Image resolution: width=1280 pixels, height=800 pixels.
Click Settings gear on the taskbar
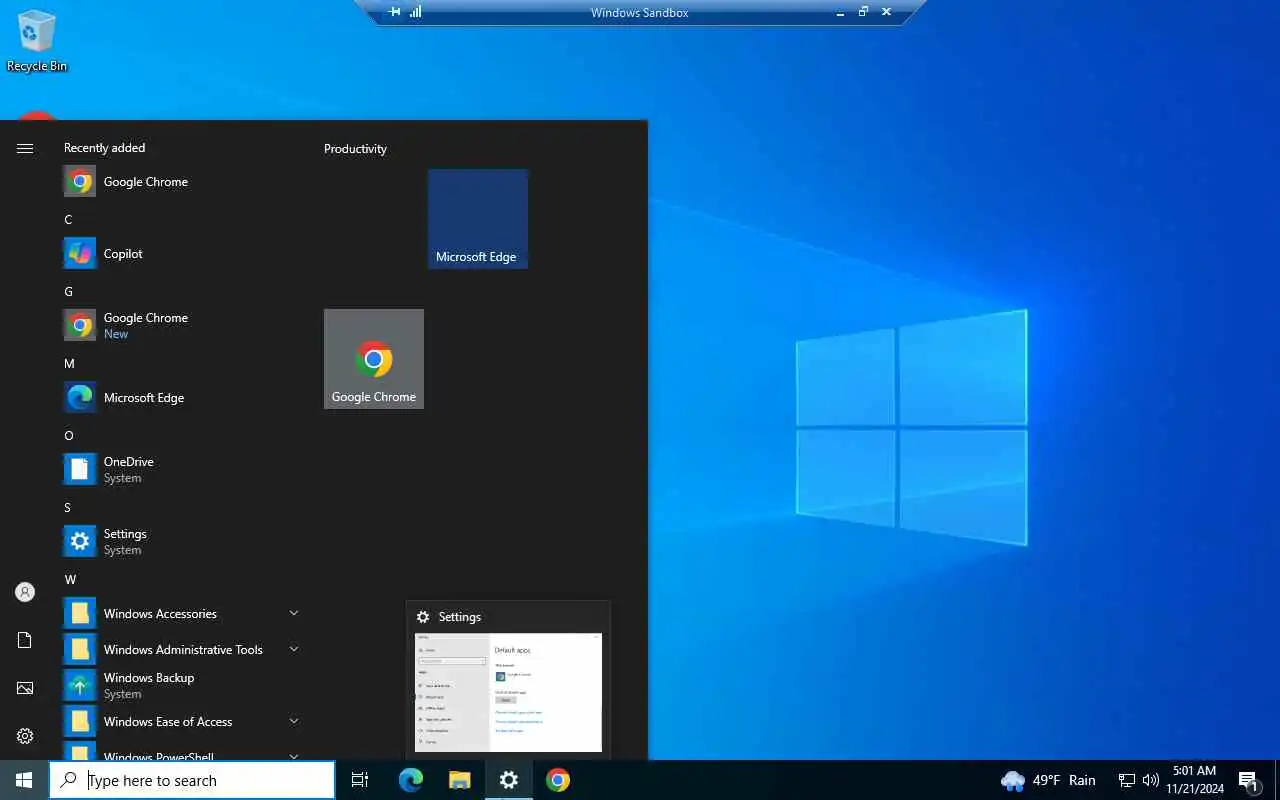point(509,780)
